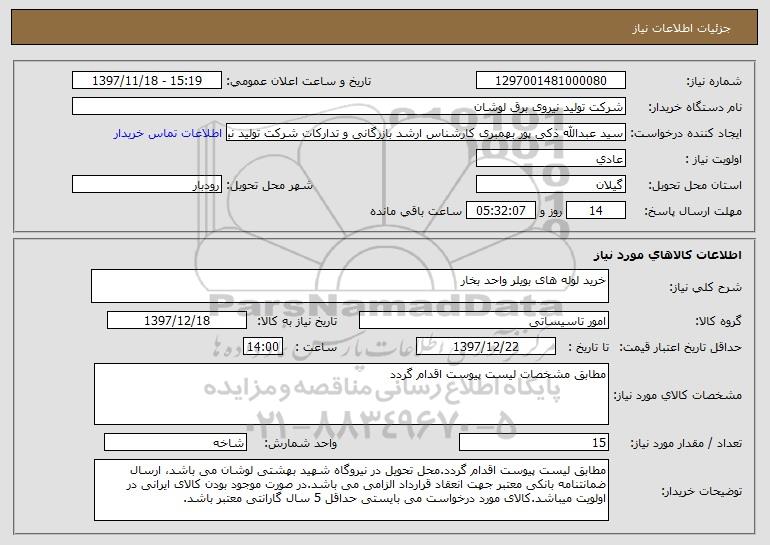Image resolution: width=770 pixels, height=545 pixels.
Task: Click the label واحد شمارش
Action: point(301,444)
